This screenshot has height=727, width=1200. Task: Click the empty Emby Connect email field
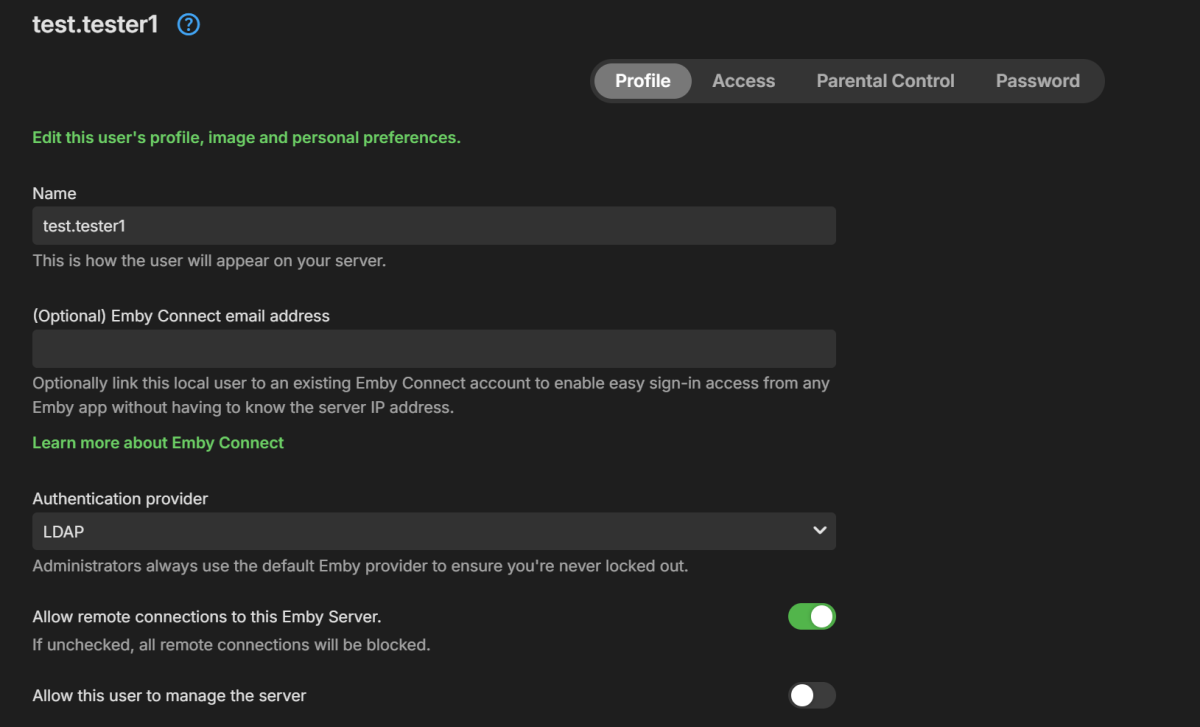pos(433,349)
